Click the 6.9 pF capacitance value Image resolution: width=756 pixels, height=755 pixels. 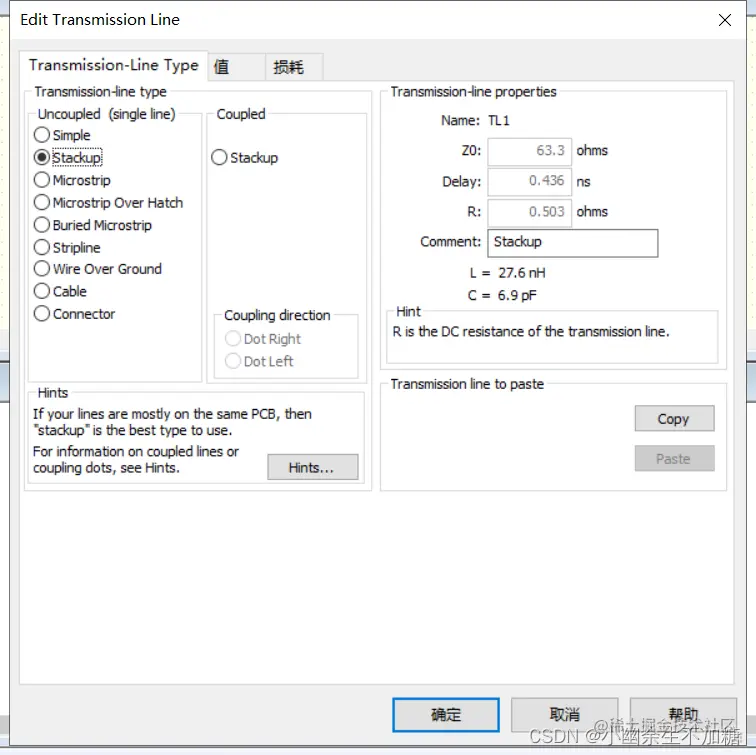coord(517,295)
